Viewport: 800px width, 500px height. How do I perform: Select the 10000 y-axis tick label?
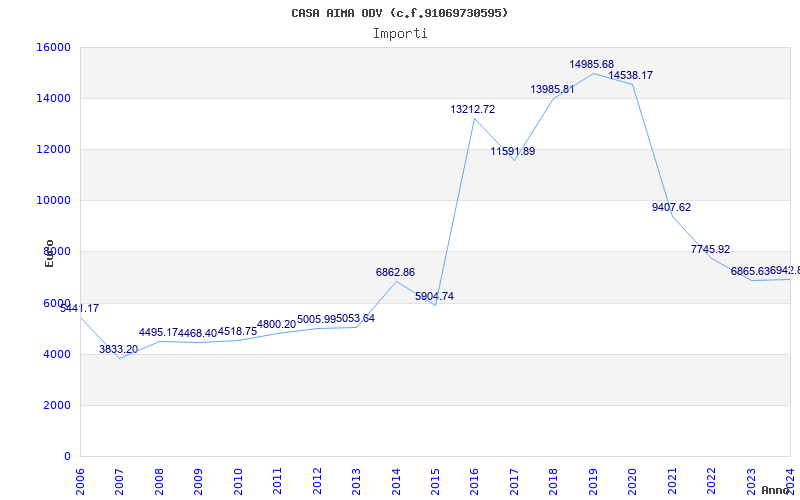53,201
